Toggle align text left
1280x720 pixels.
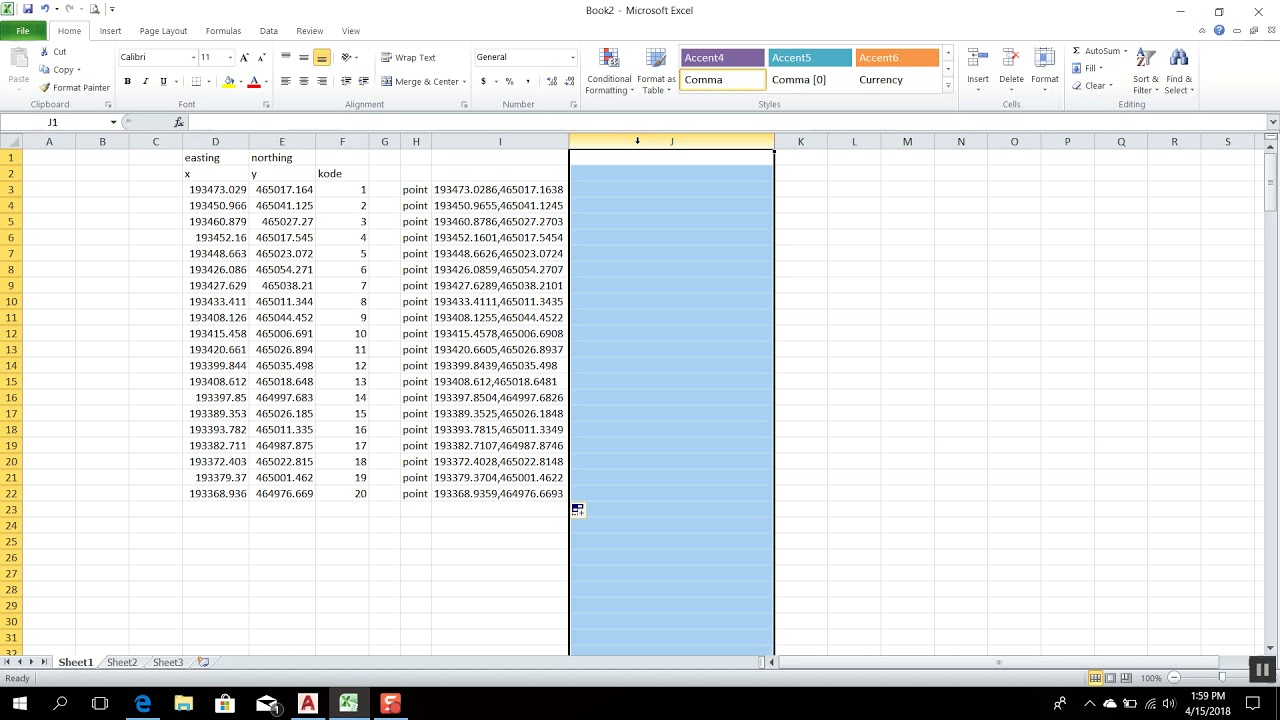coord(286,81)
